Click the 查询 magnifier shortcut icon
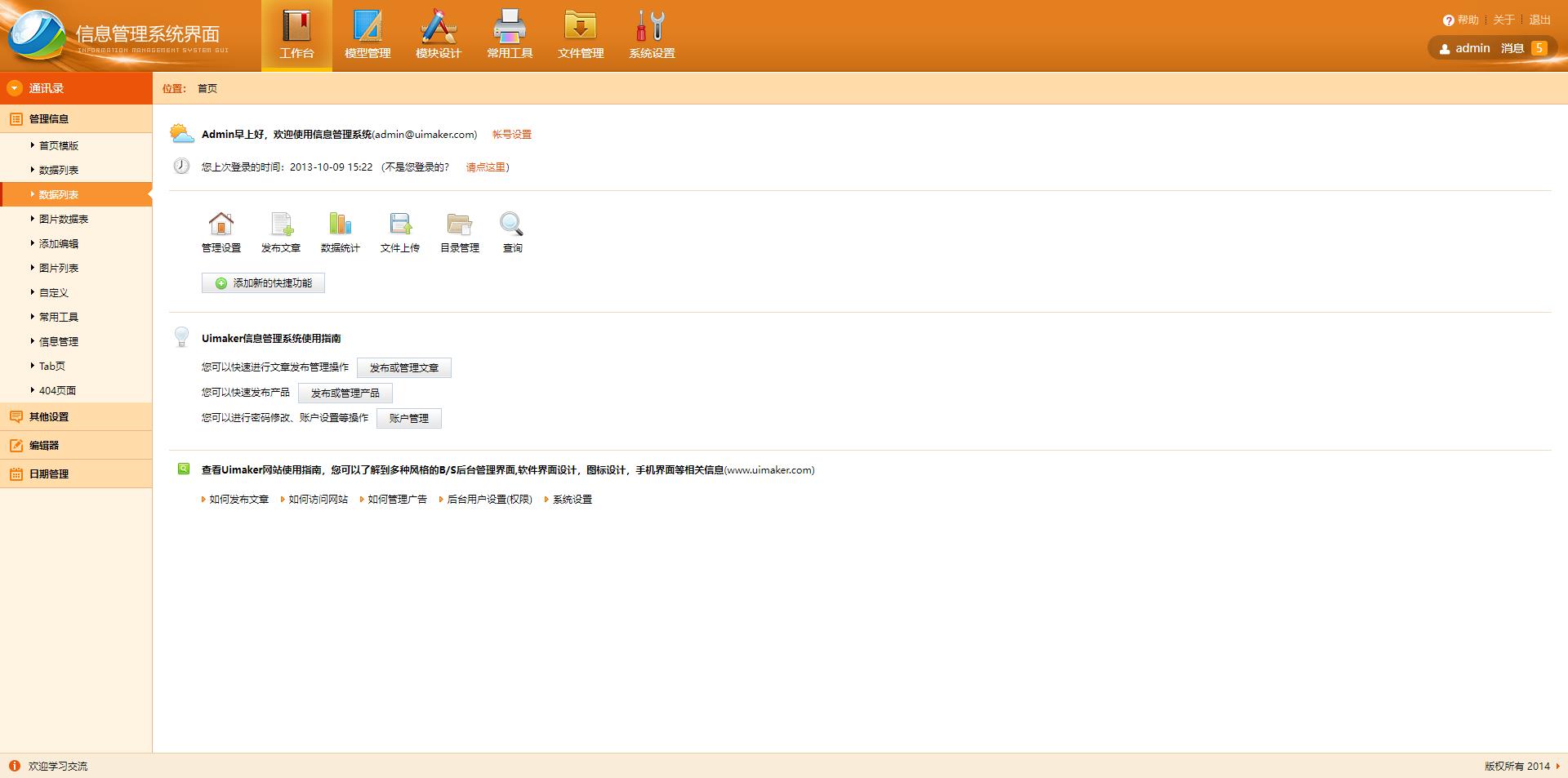The width and height of the screenshot is (1568, 778). coord(511,224)
